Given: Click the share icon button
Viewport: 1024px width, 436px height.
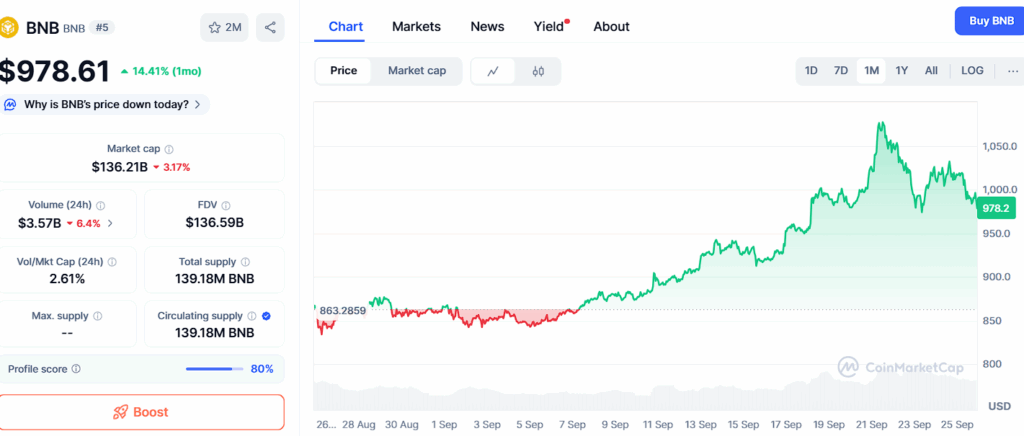Looking at the screenshot, I should tap(270, 28).
